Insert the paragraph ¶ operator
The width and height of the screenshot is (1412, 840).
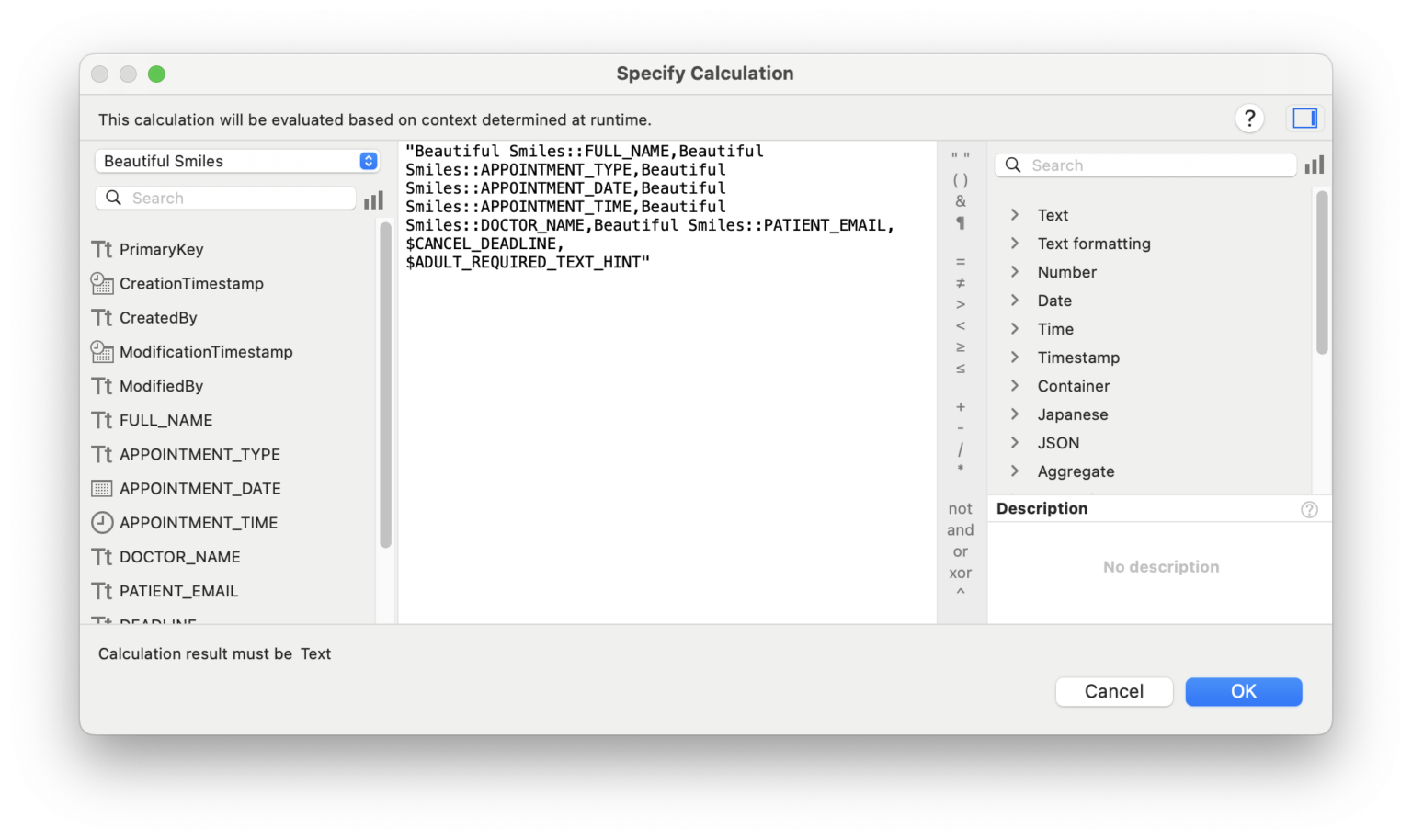(960, 222)
